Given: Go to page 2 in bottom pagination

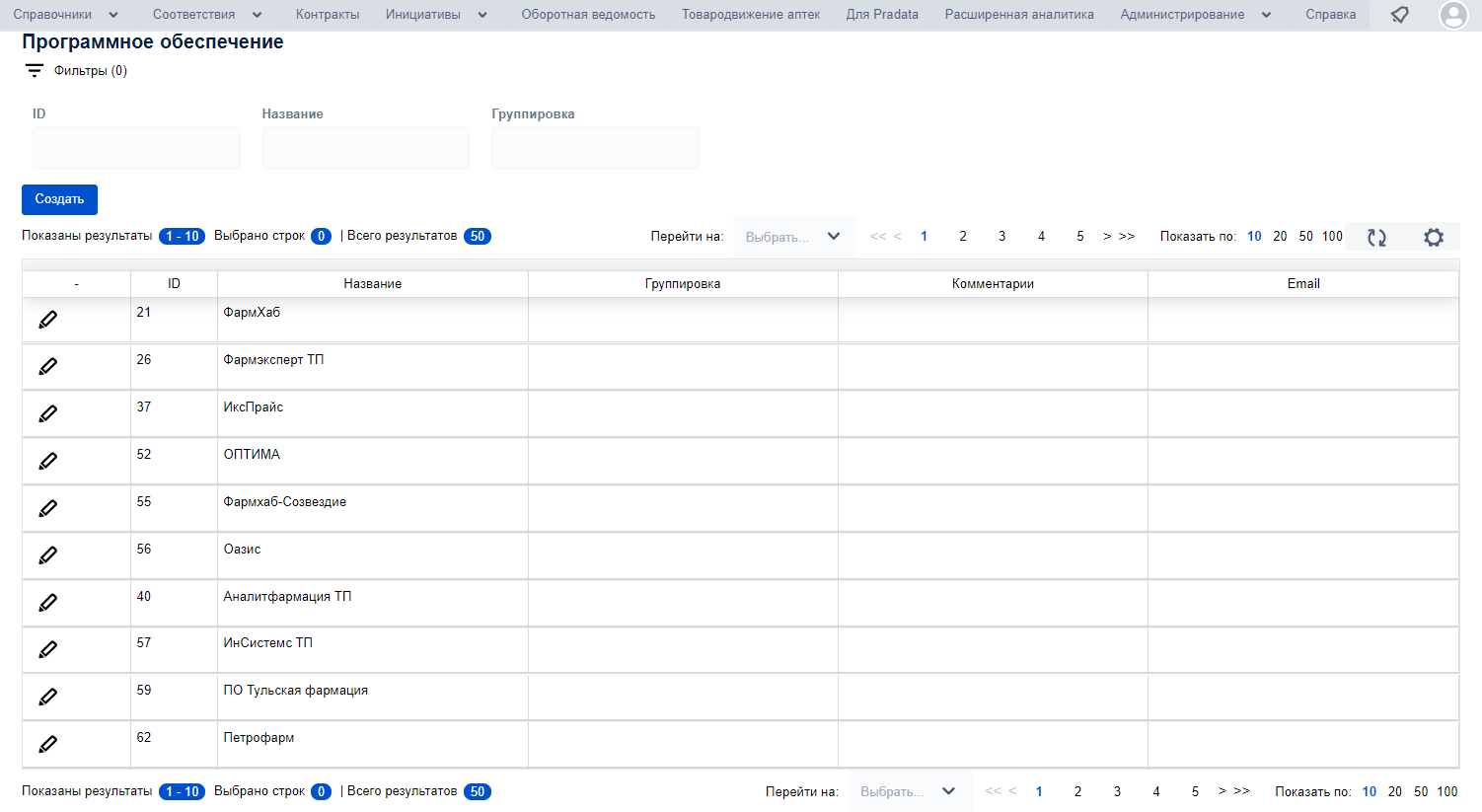Looking at the screenshot, I should tap(1077, 791).
